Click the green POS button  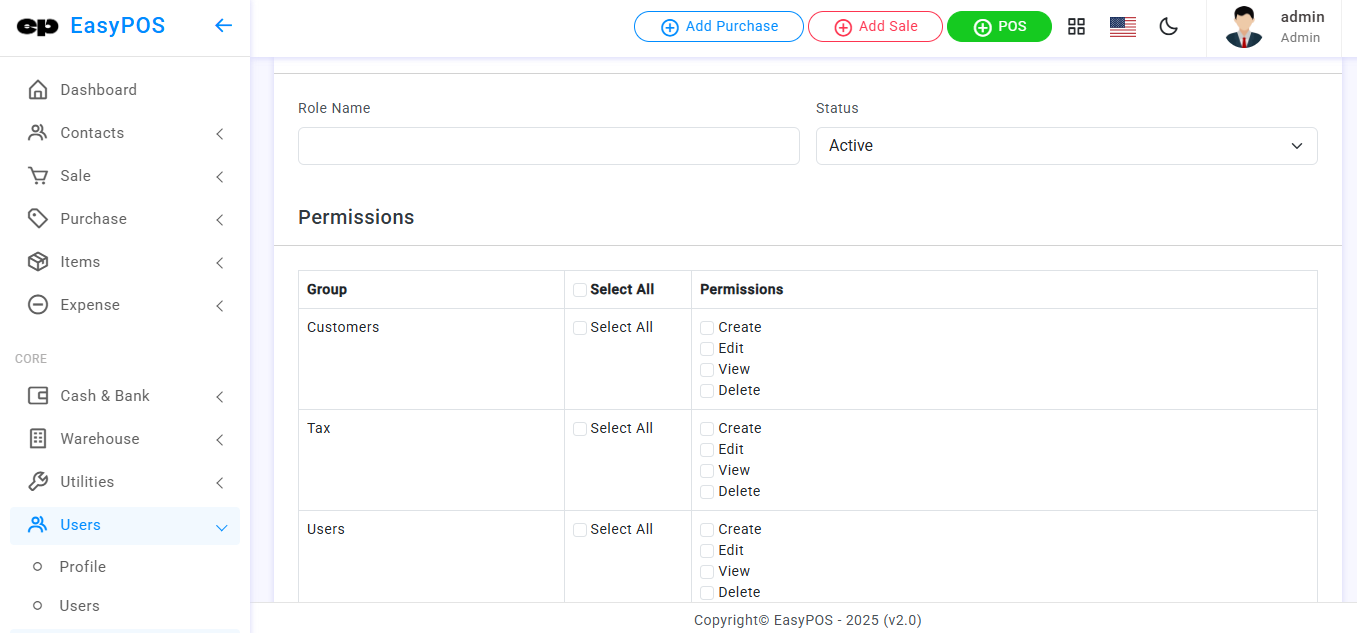point(999,27)
